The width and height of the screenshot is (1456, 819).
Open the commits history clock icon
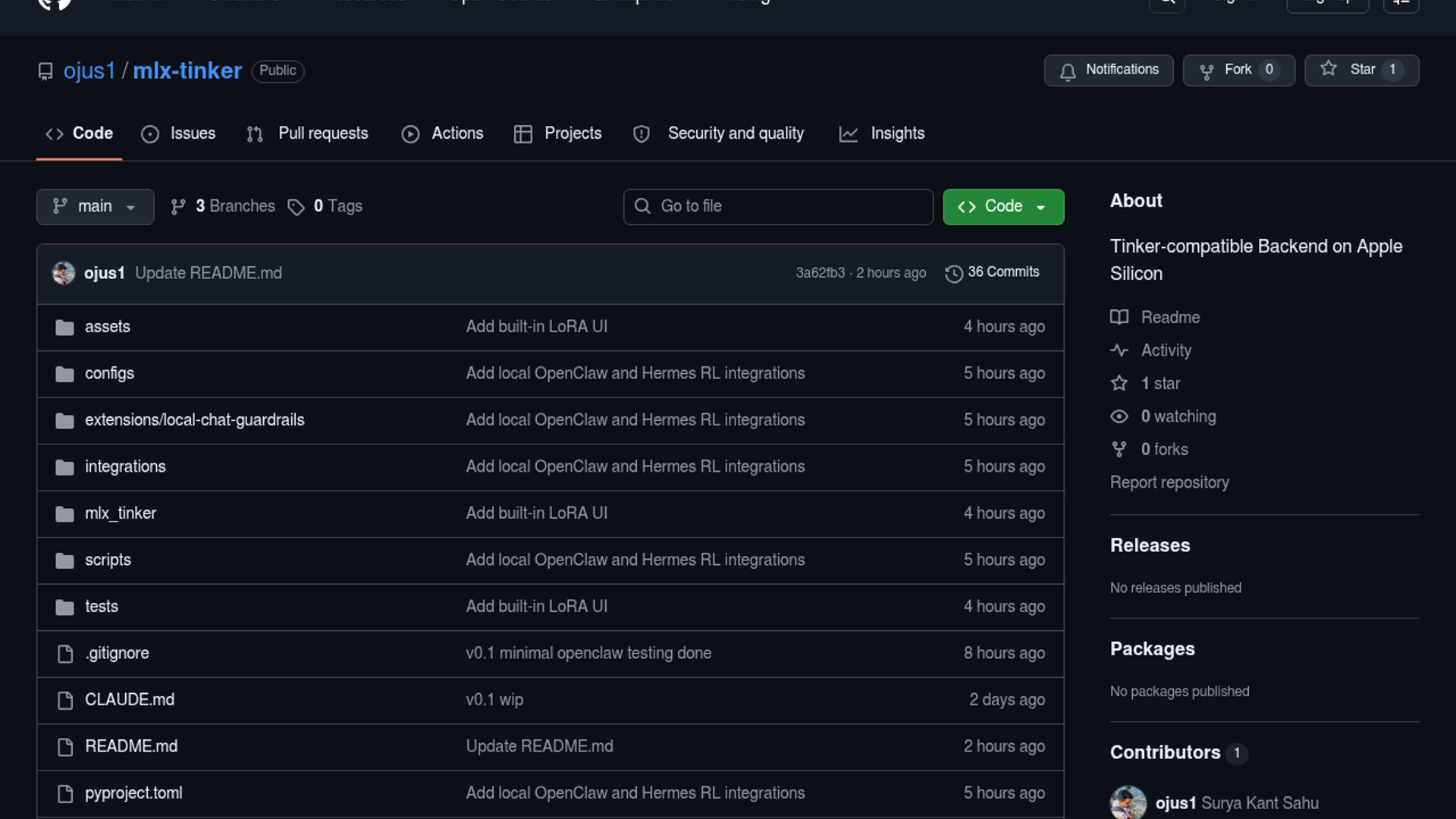pyautogui.click(x=953, y=273)
